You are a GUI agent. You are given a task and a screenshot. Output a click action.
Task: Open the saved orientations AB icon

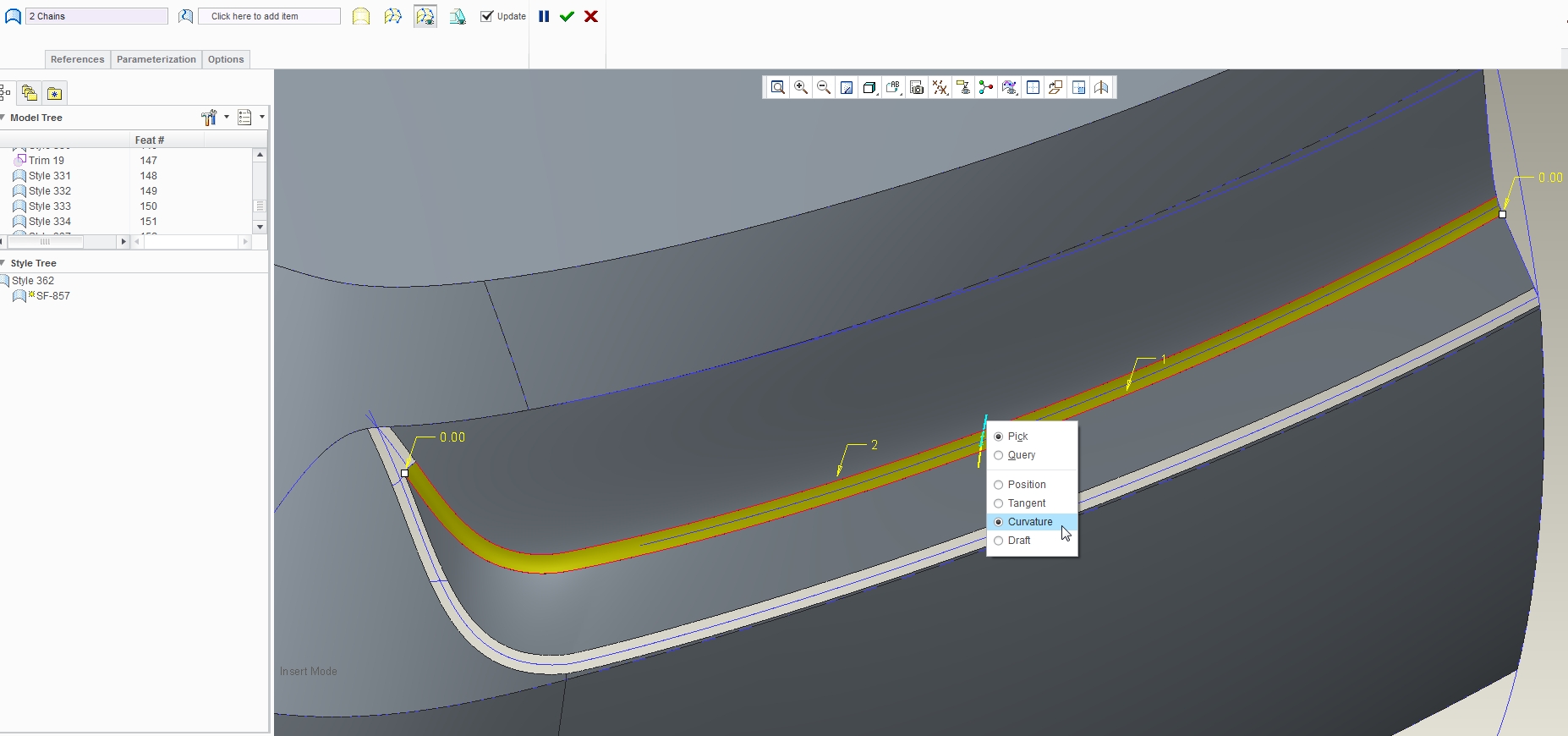pos(893,87)
